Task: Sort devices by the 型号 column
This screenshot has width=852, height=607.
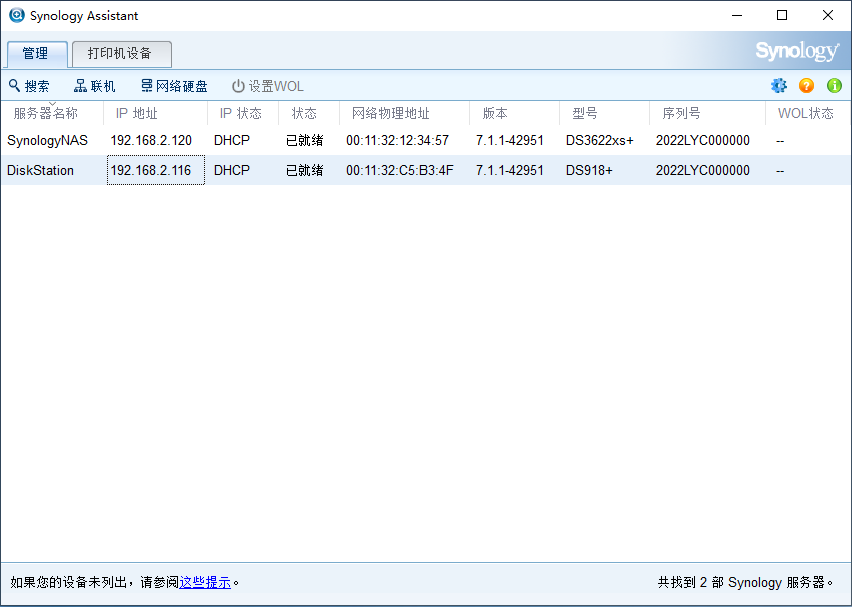Action: pyautogui.click(x=586, y=113)
